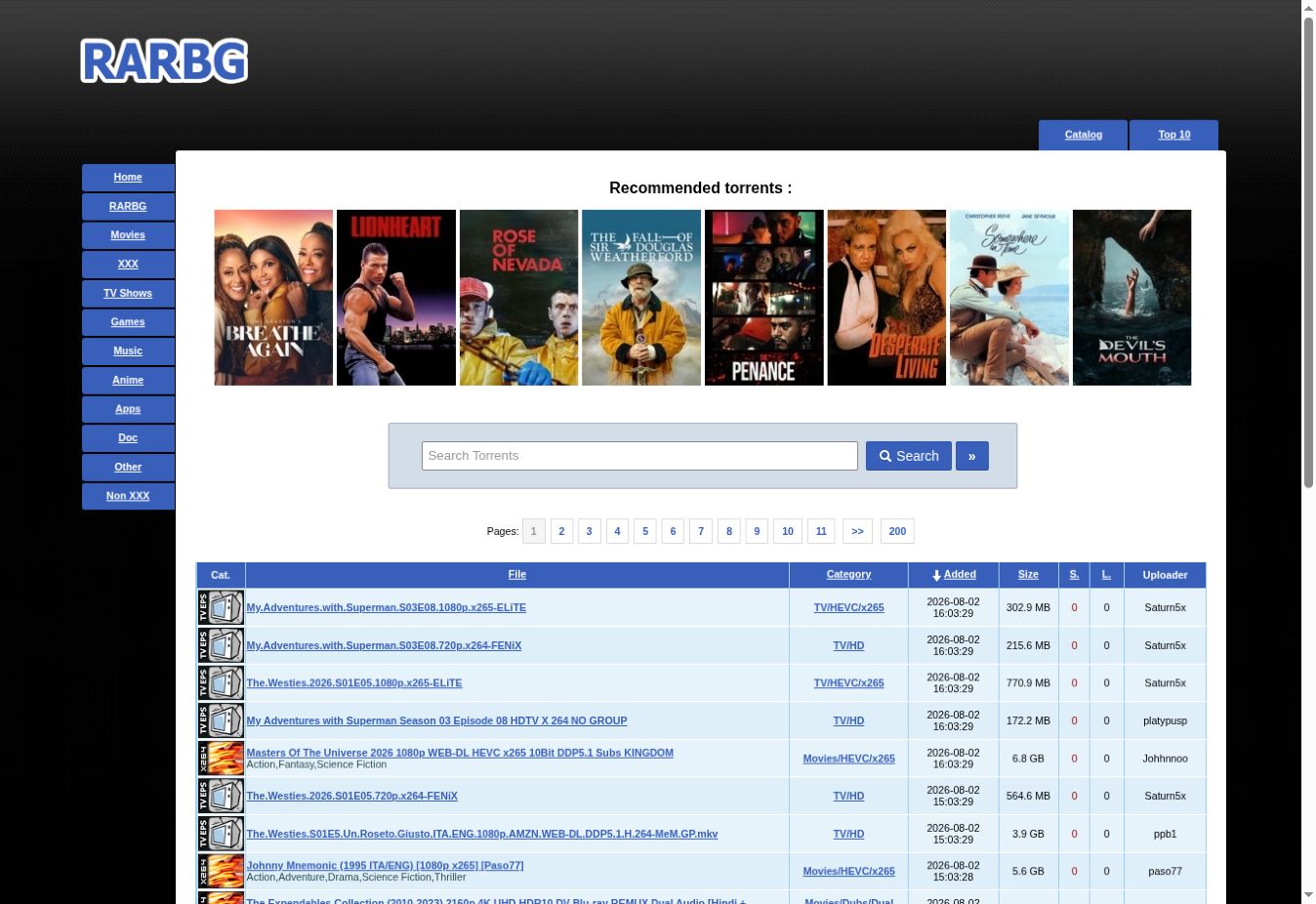
Task: Open TV Shows category in sidebar
Action: (x=128, y=293)
